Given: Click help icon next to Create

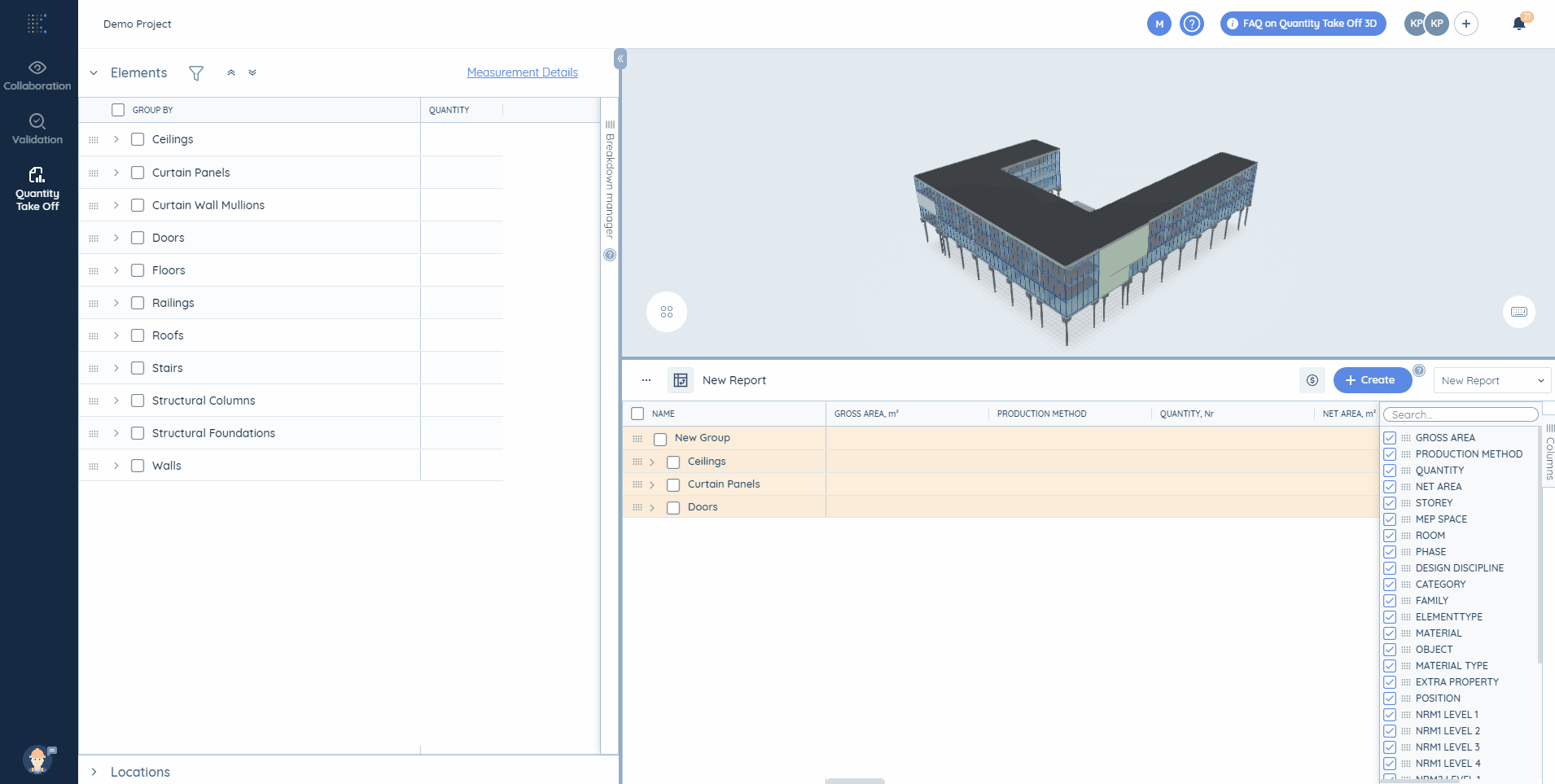Looking at the screenshot, I should point(1419,370).
